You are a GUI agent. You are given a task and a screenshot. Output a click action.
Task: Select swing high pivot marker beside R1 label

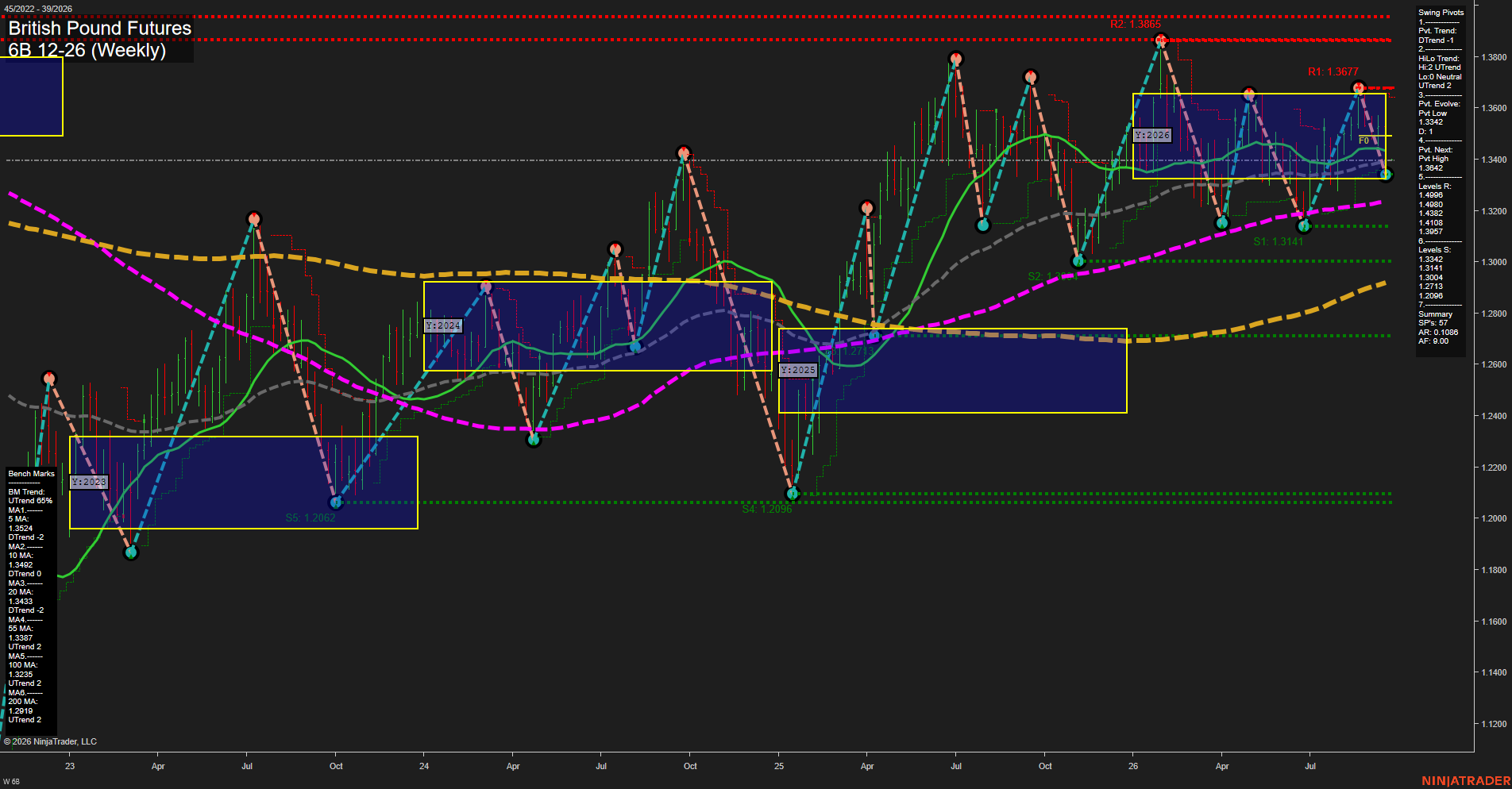(1359, 87)
